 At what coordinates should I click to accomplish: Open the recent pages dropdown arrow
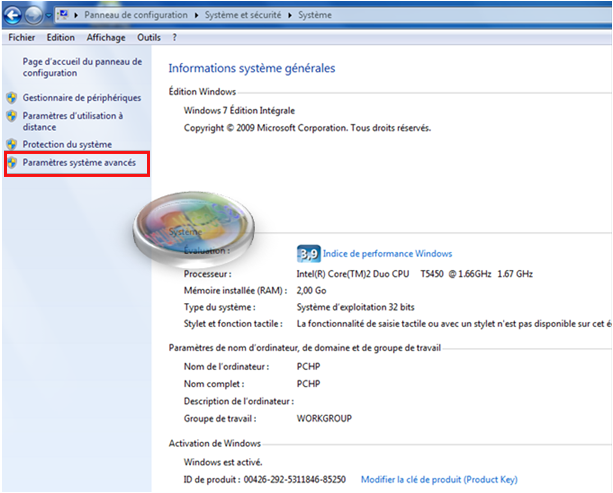(48, 16)
